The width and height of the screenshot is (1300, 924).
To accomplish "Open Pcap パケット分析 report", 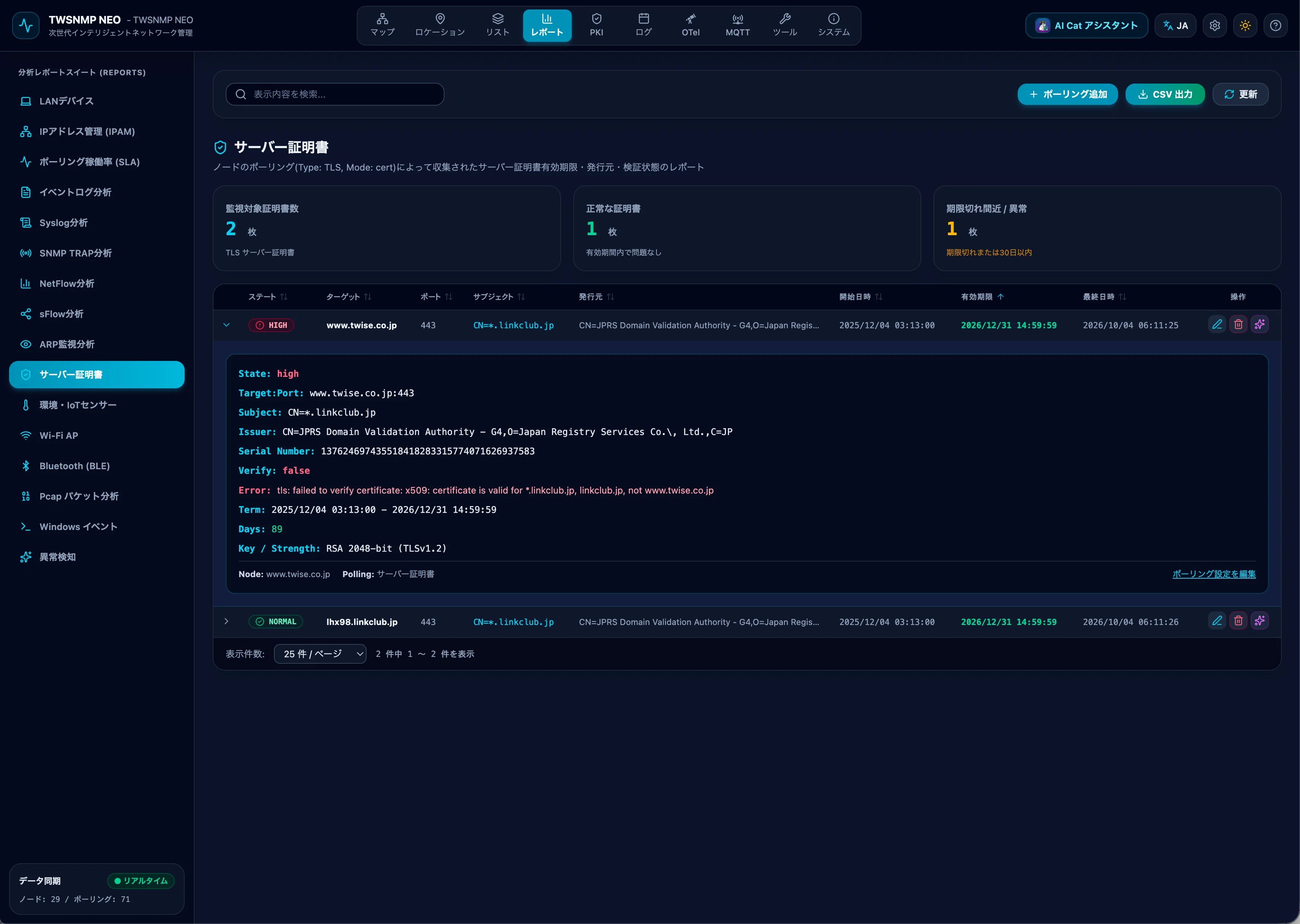I will point(97,496).
